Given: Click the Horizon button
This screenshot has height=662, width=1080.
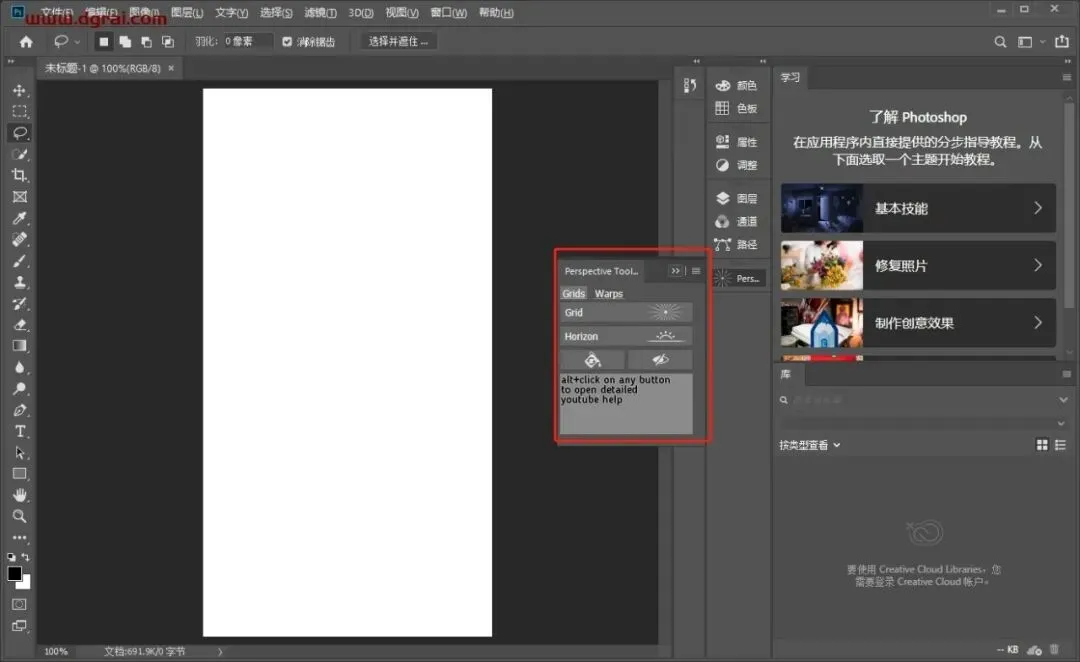Looking at the screenshot, I should point(626,336).
